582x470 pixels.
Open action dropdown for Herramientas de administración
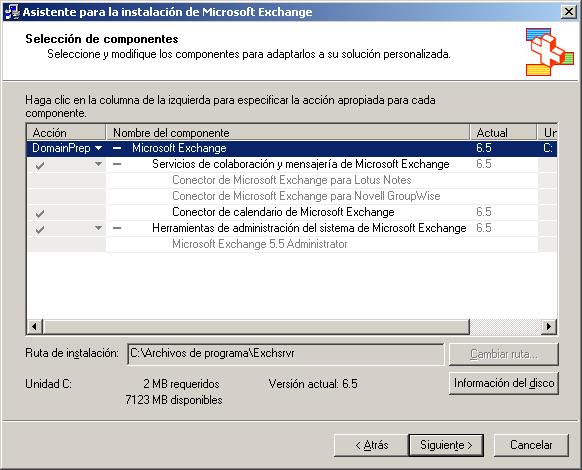click(x=98, y=228)
